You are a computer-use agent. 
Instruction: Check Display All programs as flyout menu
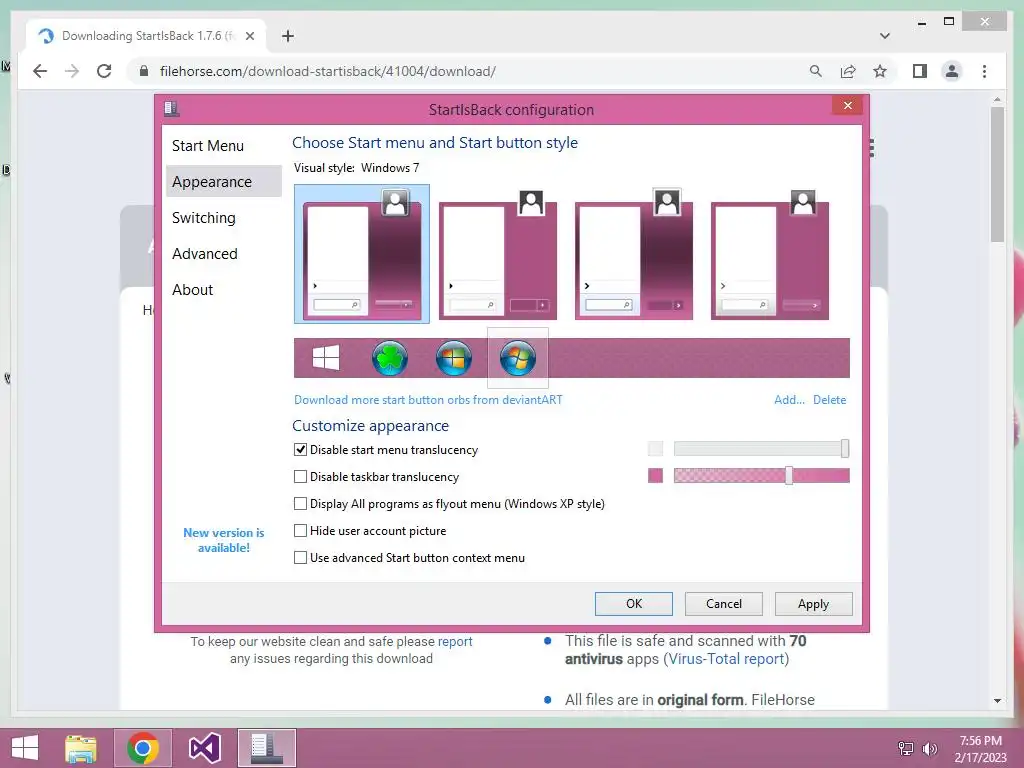(x=300, y=504)
